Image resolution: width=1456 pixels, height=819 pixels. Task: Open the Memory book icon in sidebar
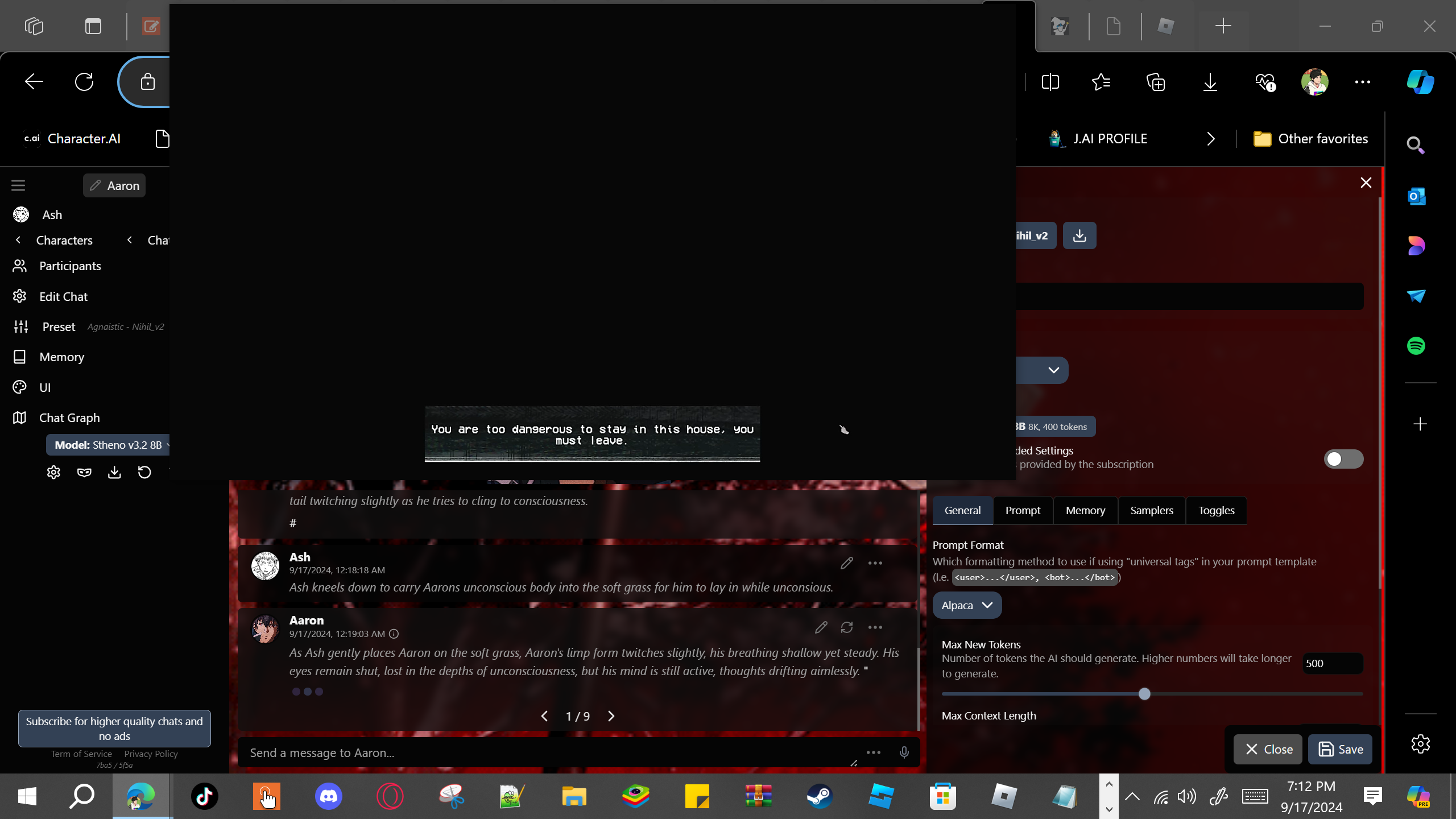click(x=20, y=357)
